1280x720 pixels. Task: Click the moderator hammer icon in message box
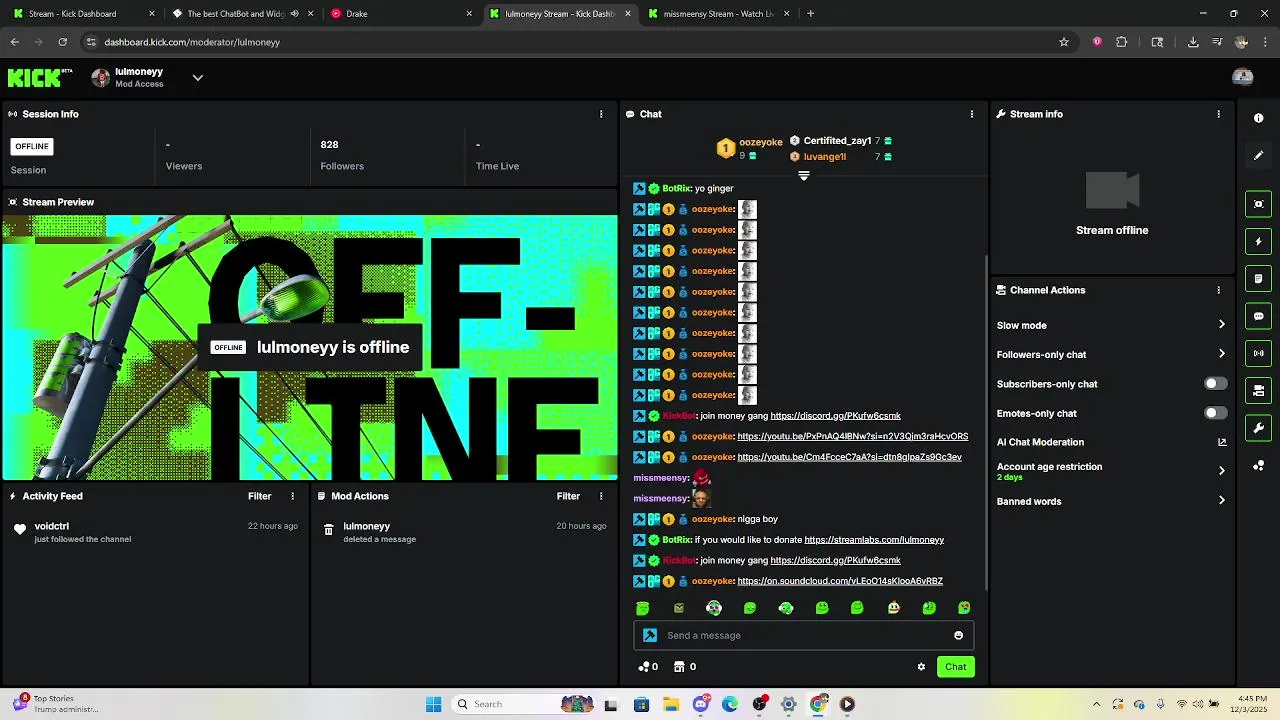tap(650, 635)
